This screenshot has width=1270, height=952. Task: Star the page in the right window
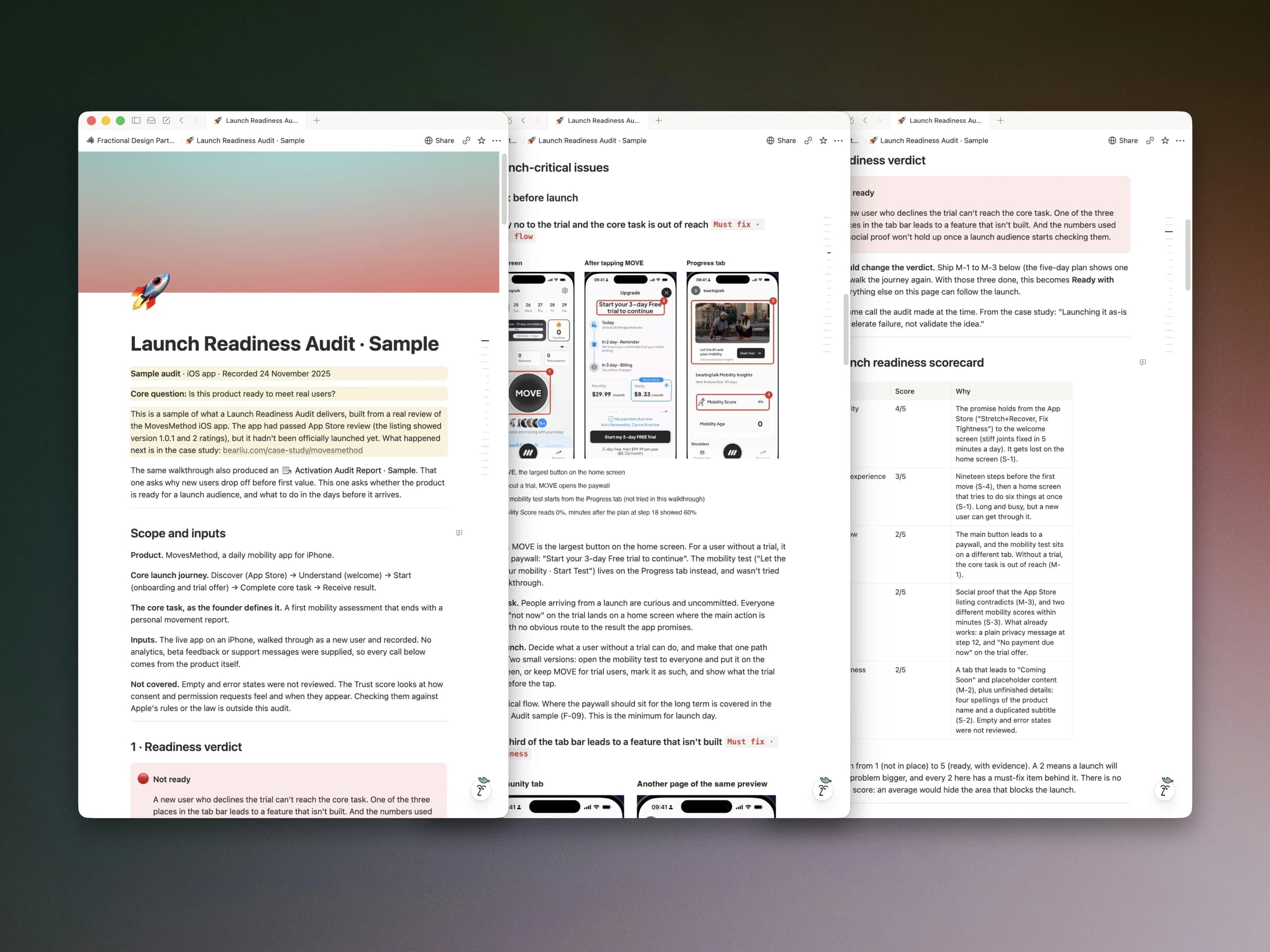pos(1165,141)
